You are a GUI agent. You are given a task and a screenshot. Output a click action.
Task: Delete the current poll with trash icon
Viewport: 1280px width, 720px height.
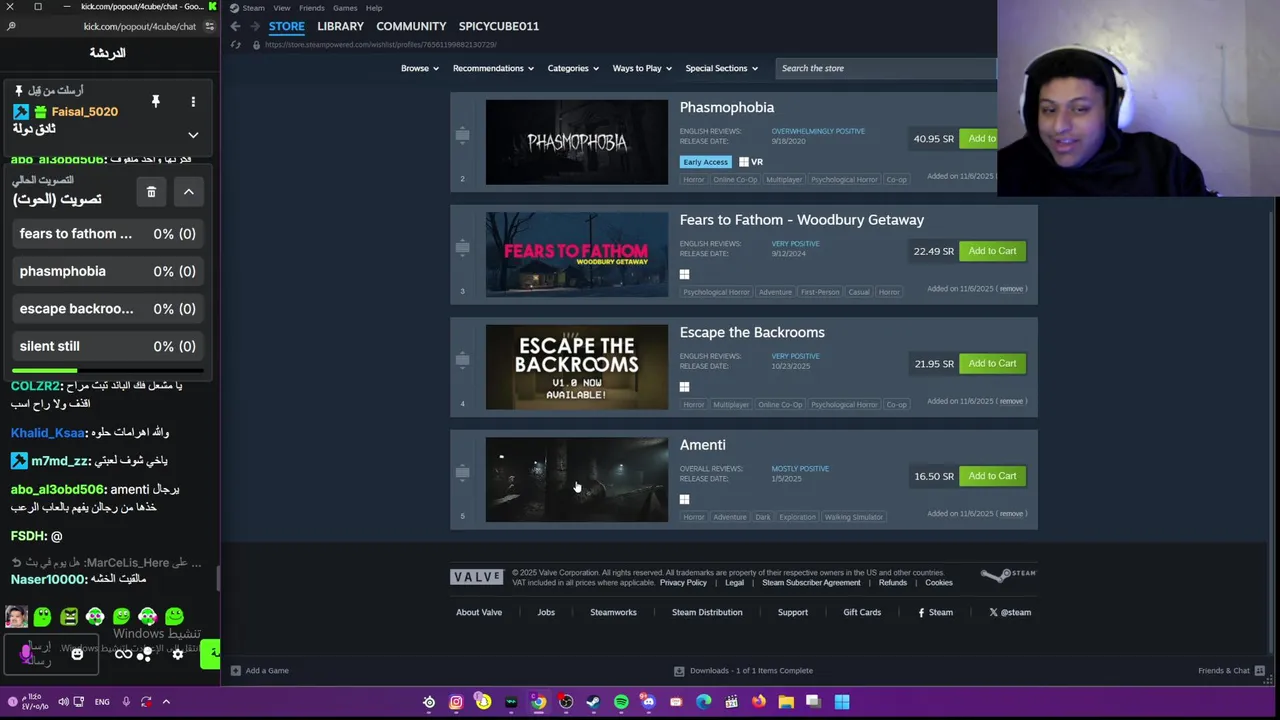[x=151, y=192]
